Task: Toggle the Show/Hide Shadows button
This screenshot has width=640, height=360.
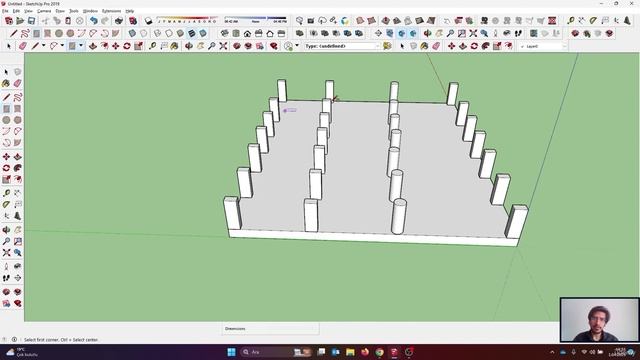Action: pos(149,21)
